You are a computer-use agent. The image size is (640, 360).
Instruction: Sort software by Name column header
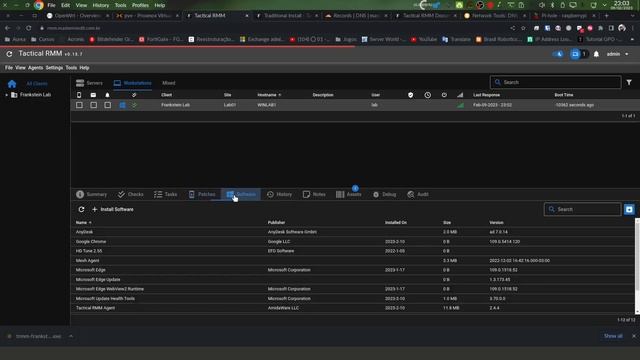[x=84, y=222]
